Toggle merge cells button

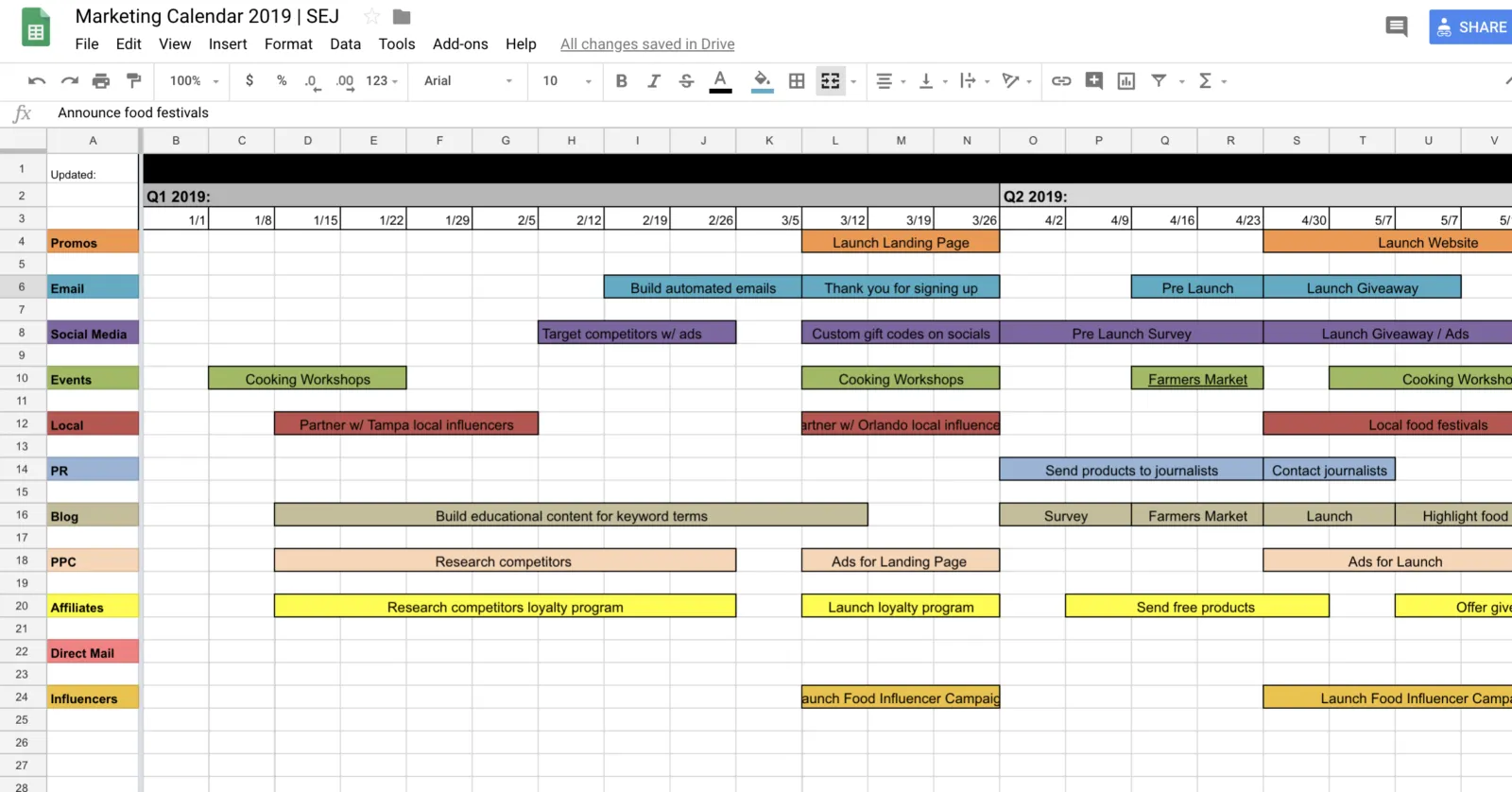pyautogui.click(x=831, y=81)
